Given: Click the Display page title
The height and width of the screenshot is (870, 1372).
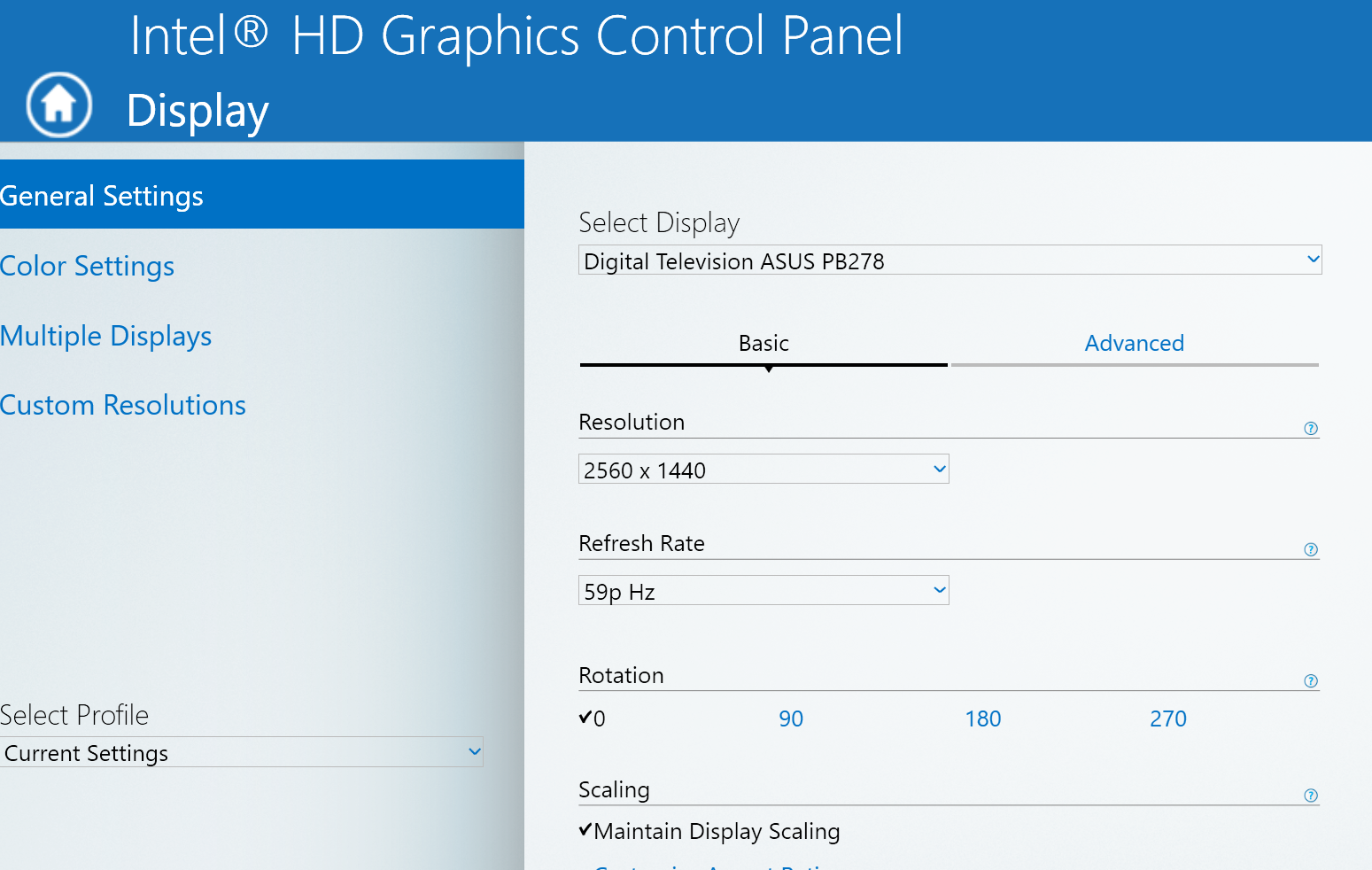Looking at the screenshot, I should [198, 112].
